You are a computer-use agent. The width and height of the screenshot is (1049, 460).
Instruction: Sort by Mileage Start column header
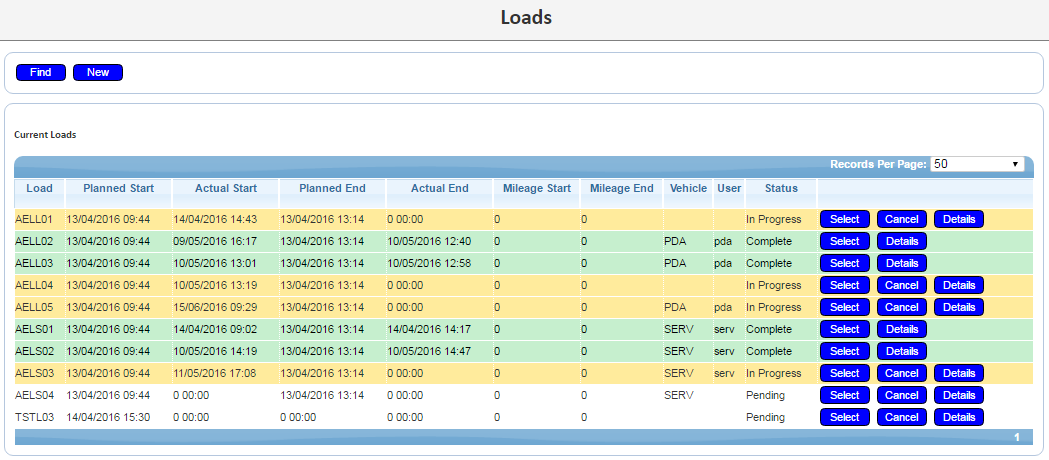537,189
